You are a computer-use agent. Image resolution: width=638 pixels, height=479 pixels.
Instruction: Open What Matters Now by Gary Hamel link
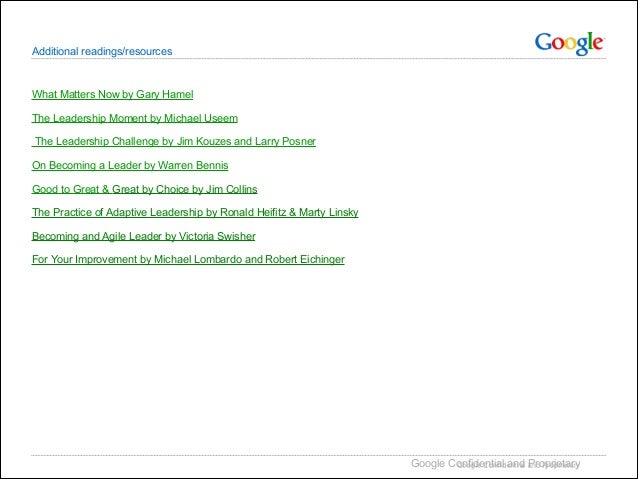113,94
